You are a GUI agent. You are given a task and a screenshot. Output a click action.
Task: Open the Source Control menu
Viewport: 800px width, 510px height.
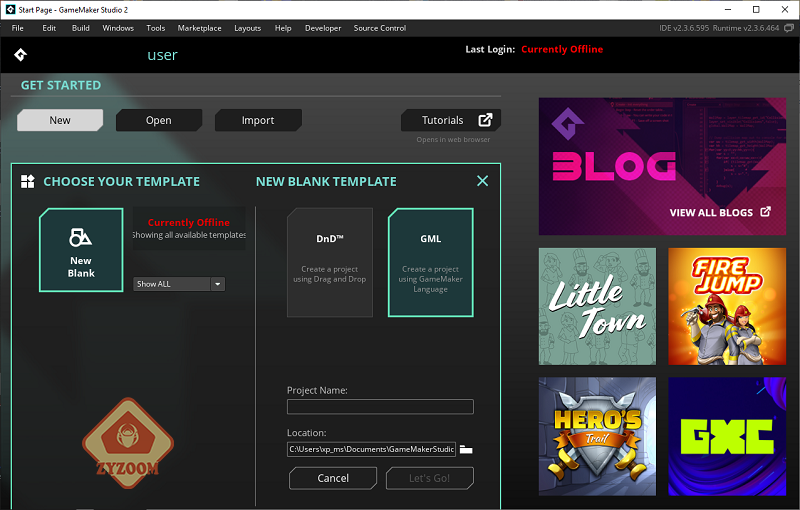(x=380, y=28)
